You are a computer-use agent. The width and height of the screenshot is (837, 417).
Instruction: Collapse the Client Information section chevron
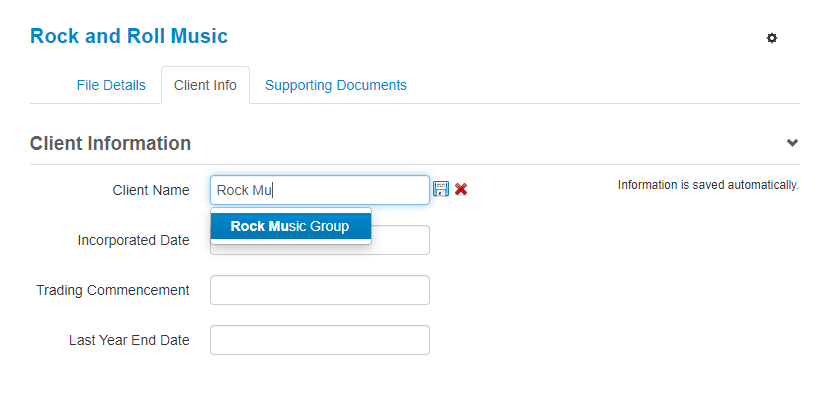[x=792, y=143]
